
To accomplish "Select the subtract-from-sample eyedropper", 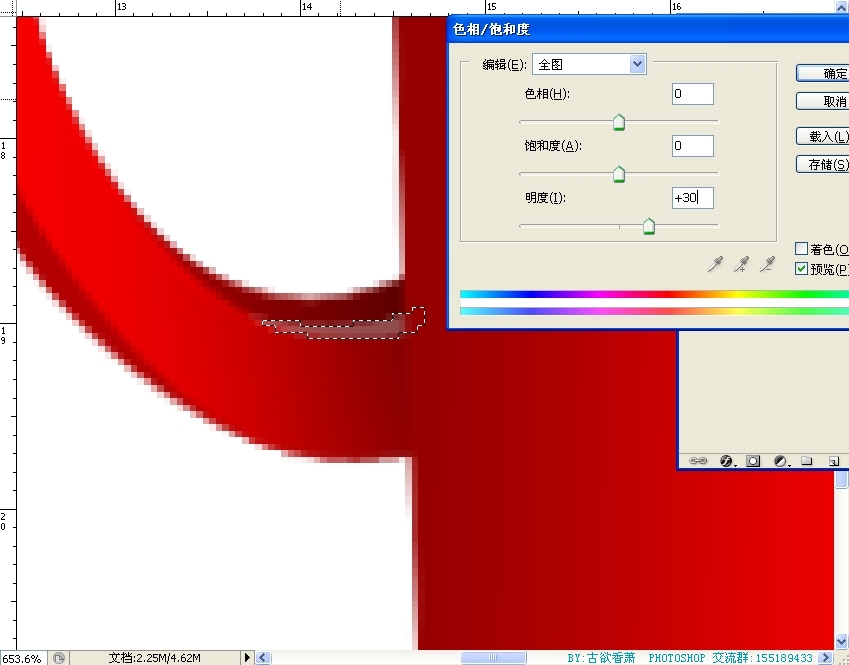I will (x=767, y=264).
